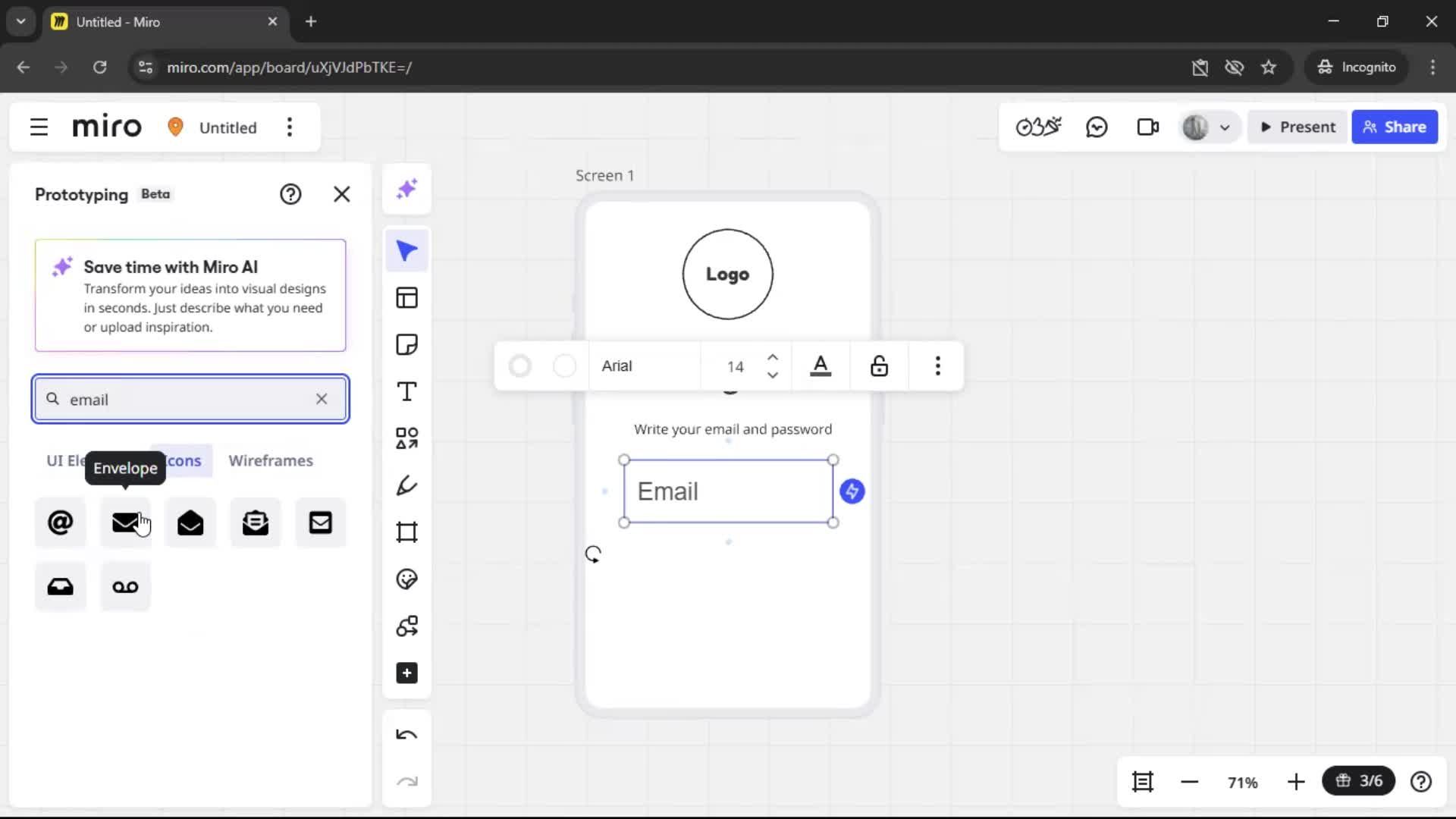Screen dimensions: 1456x819
Task: Change text color with underlined A
Action: tap(821, 366)
